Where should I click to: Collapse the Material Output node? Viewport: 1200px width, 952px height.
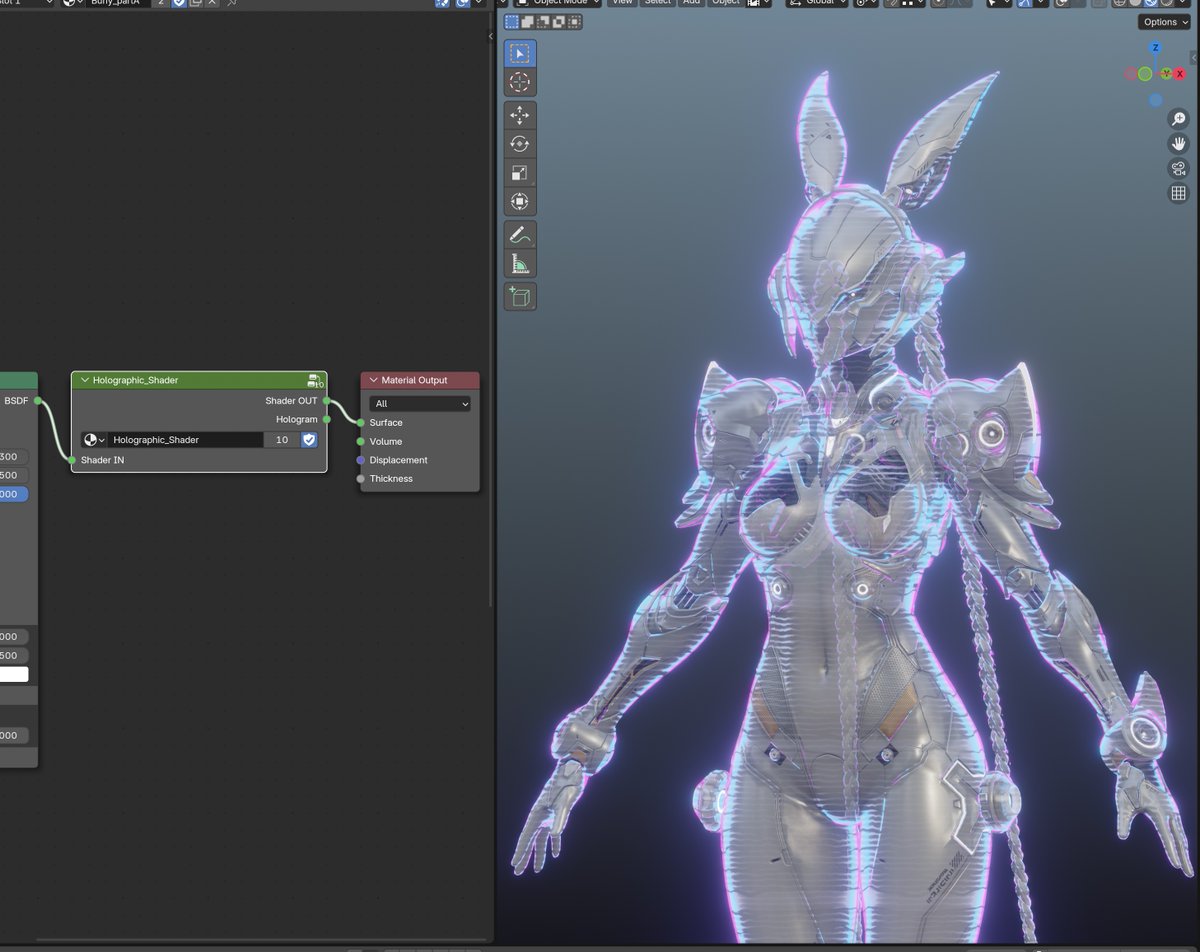(x=373, y=380)
